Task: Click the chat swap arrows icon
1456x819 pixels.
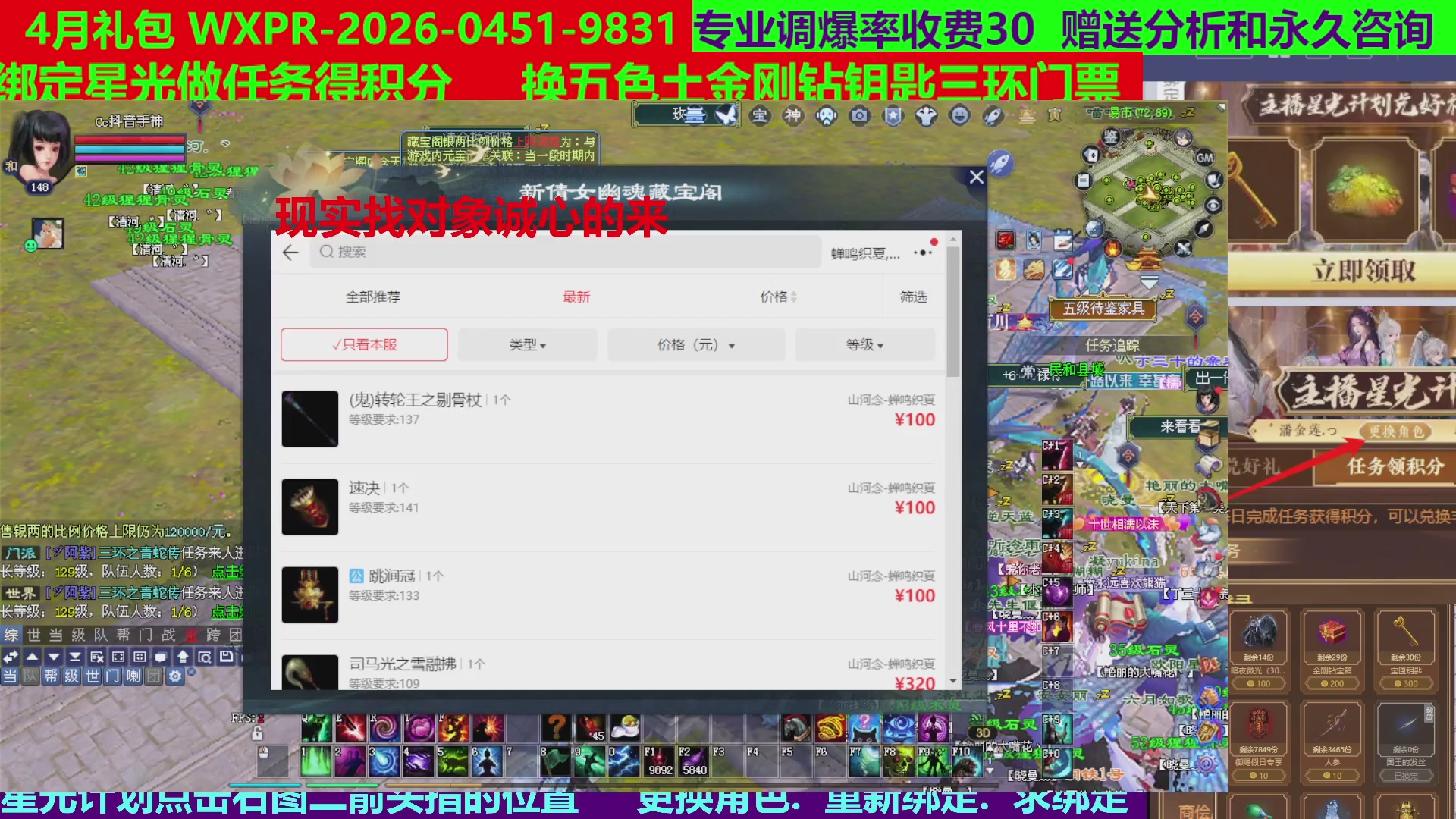Action: pyautogui.click(x=11, y=657)
